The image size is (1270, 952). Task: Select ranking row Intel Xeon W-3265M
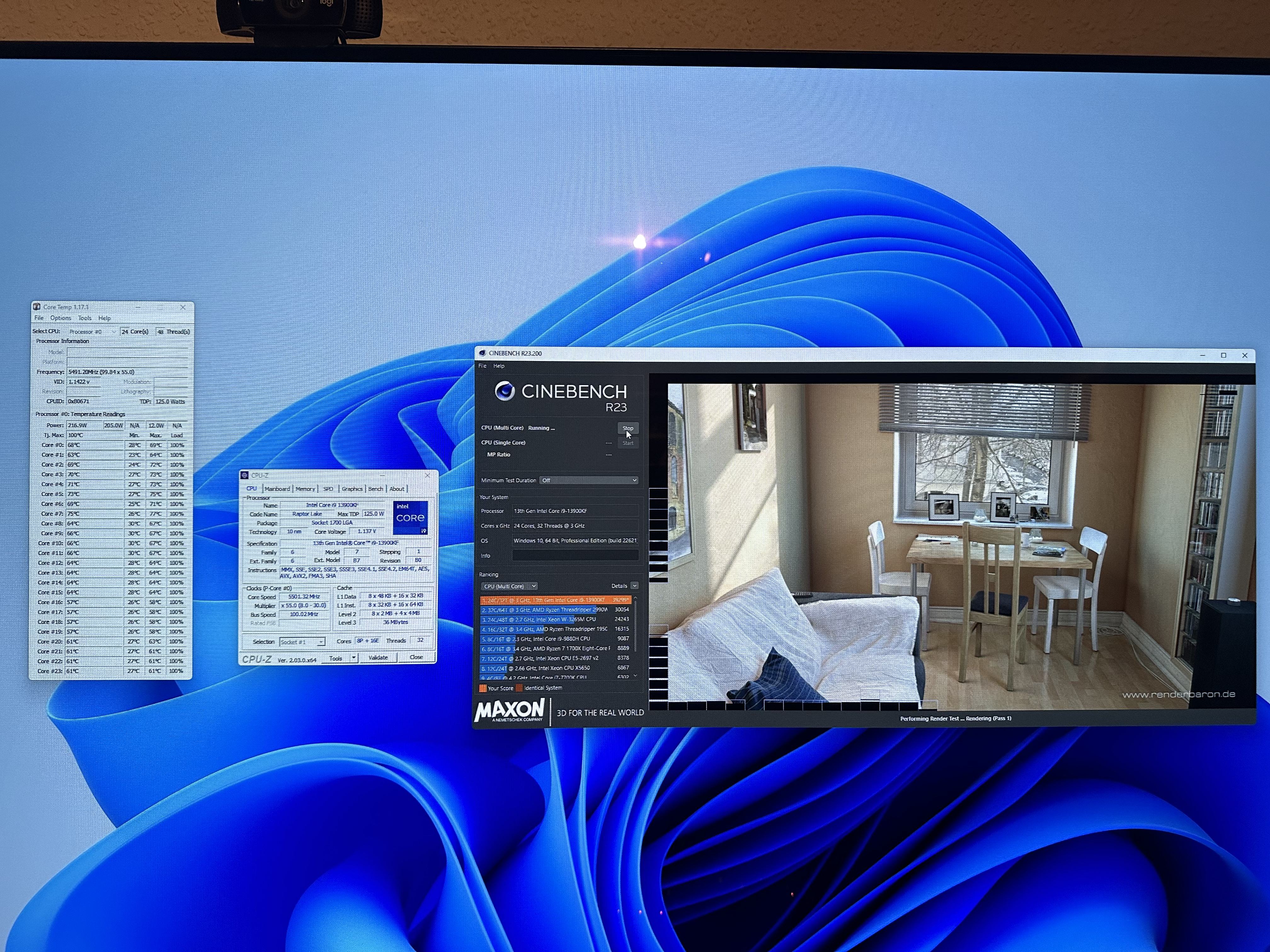[555, 620]
